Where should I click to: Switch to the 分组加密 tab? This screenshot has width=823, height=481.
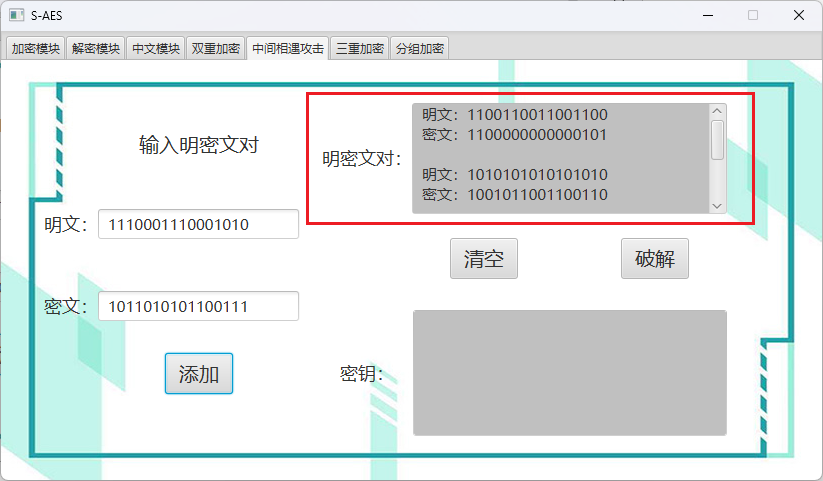point(420,48)
